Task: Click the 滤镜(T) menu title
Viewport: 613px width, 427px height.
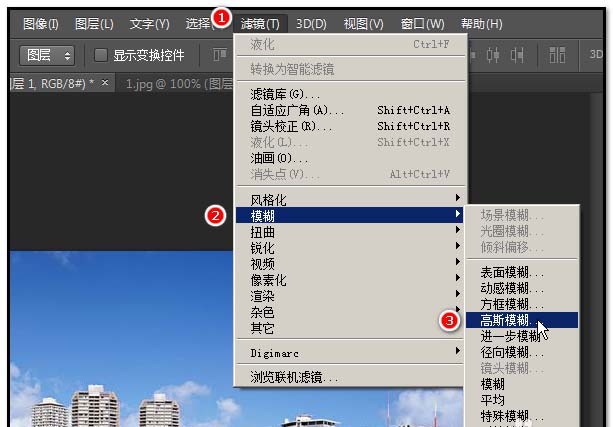Action: pos(260,24)
